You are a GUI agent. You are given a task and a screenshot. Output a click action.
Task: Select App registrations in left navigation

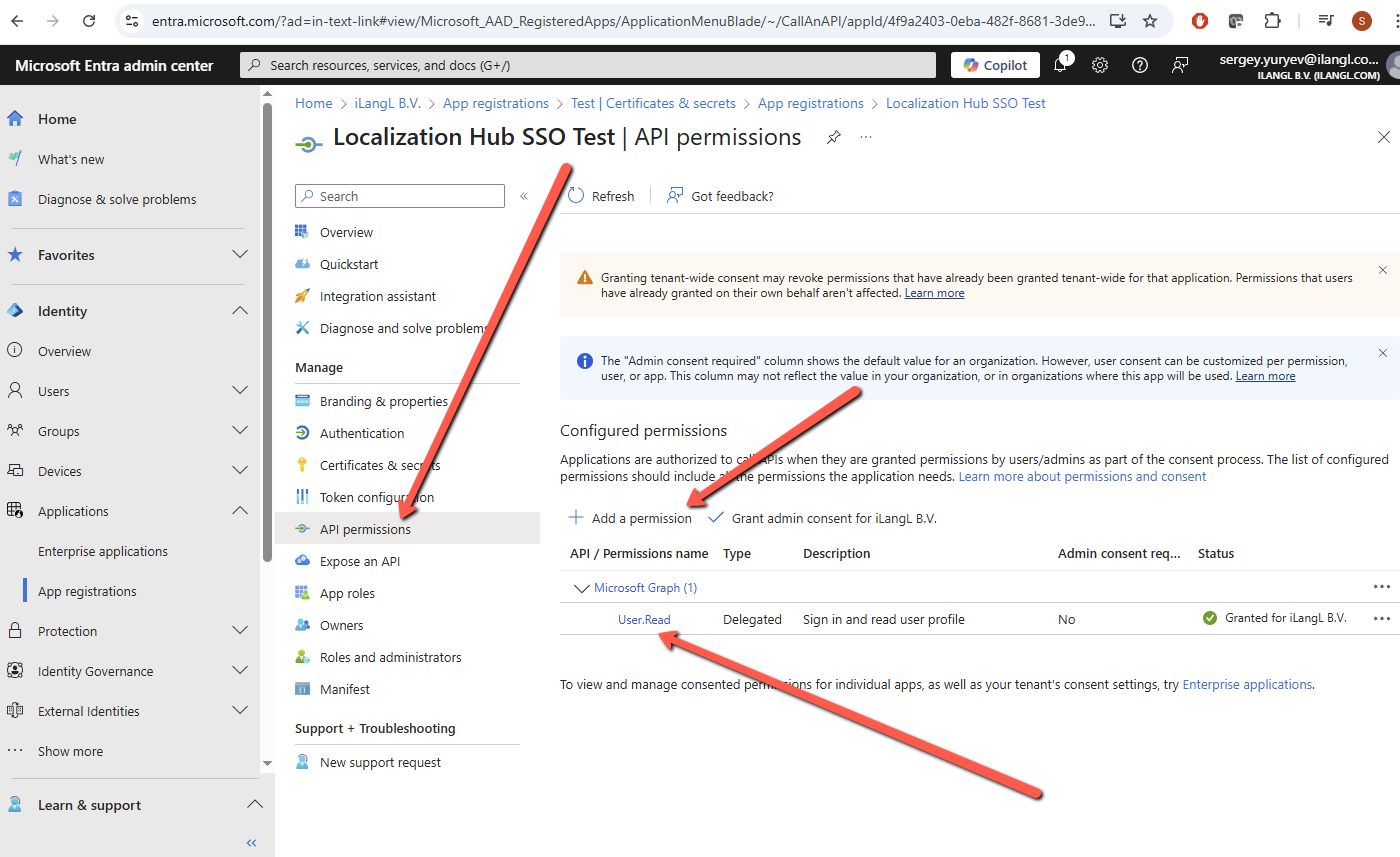(x=87, y=591)
